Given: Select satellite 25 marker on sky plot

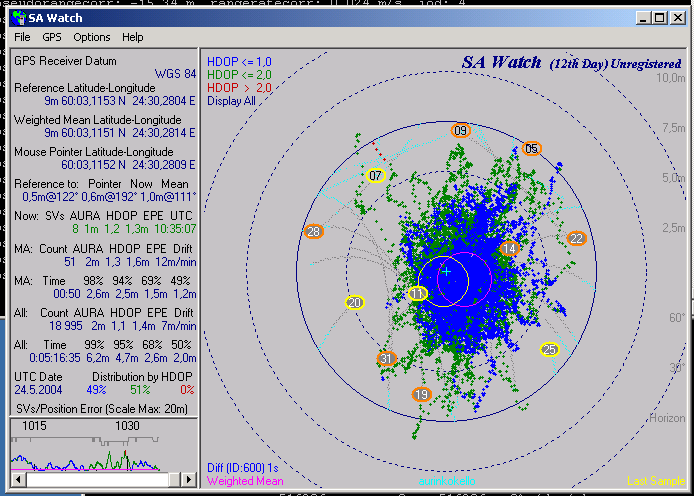Looking at the screenshot, I should (x=550, y=350).
